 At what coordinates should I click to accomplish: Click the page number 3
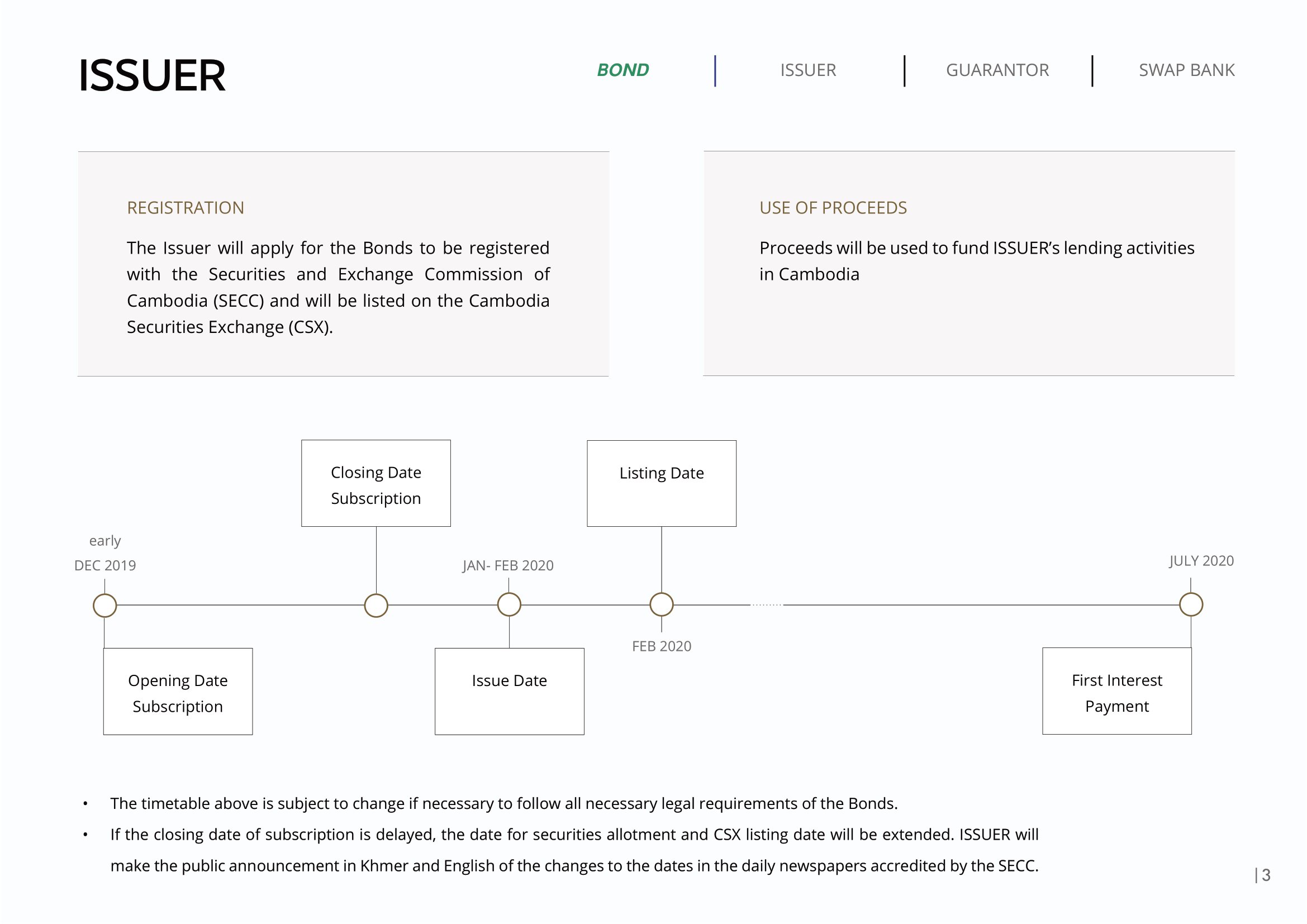click(1266, 874)
